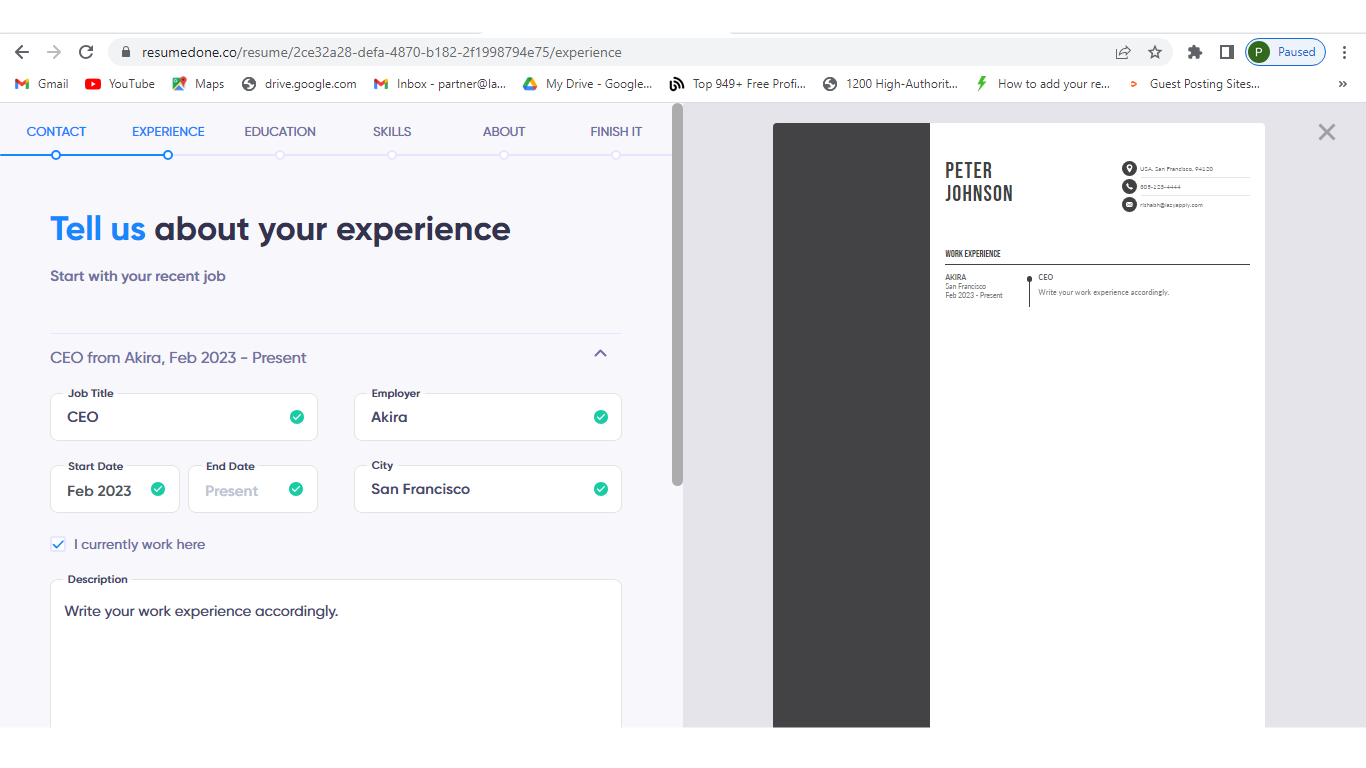
Task: Toggle the browser side panel icon
Action: [1226, 52]
